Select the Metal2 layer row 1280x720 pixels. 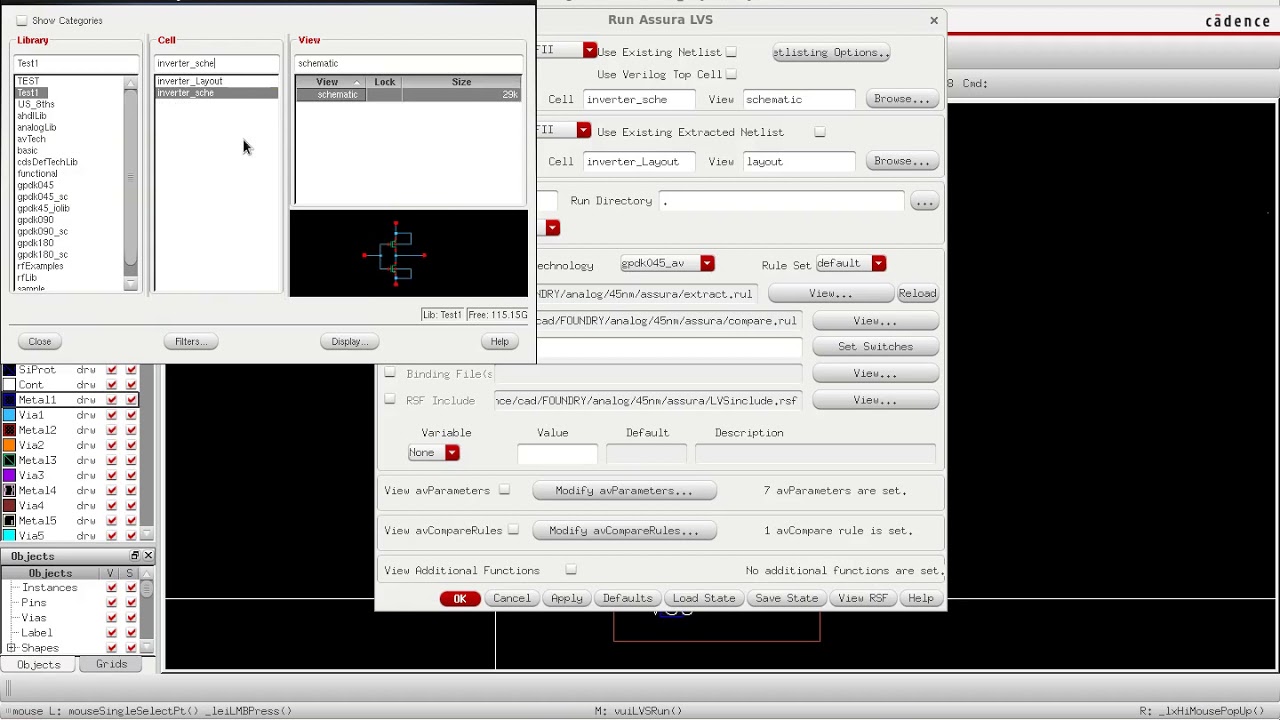point(70,430)
